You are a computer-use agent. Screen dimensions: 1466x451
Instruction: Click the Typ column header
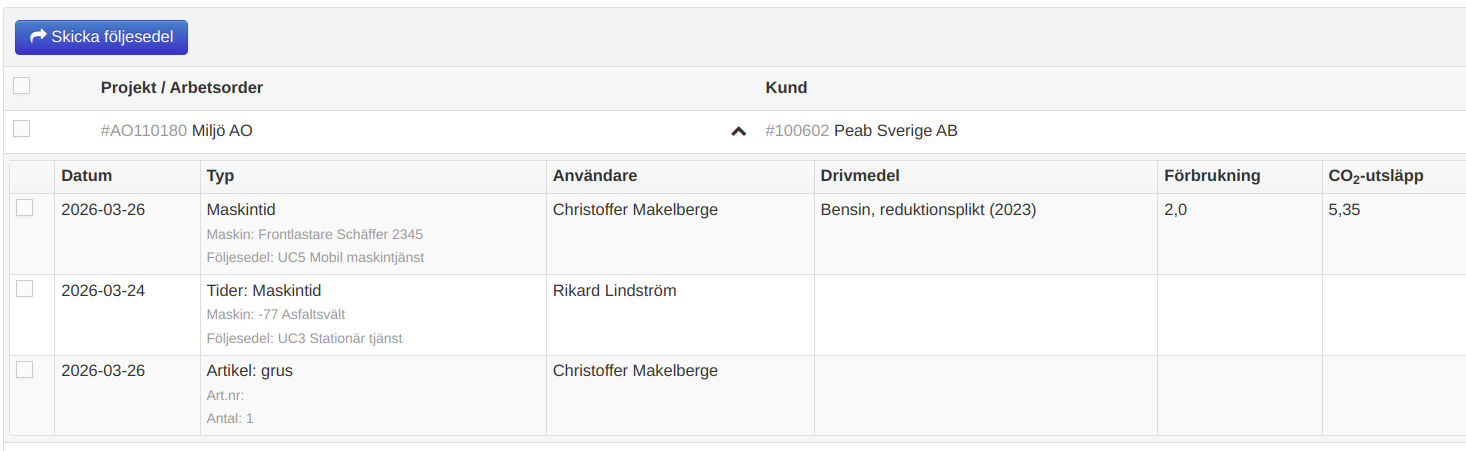(x=220, y=176)
